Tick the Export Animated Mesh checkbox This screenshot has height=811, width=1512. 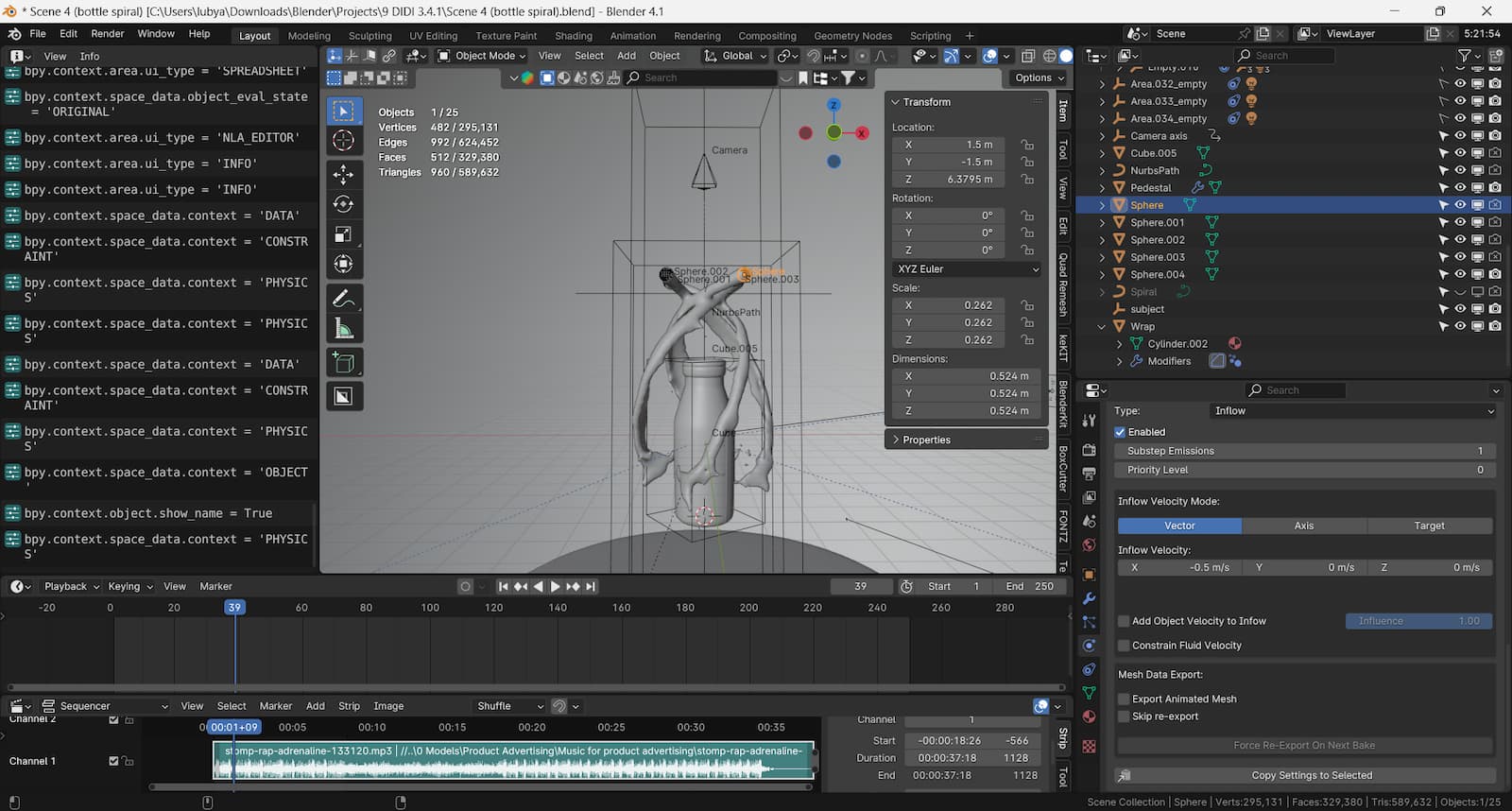coord(1124,699)
